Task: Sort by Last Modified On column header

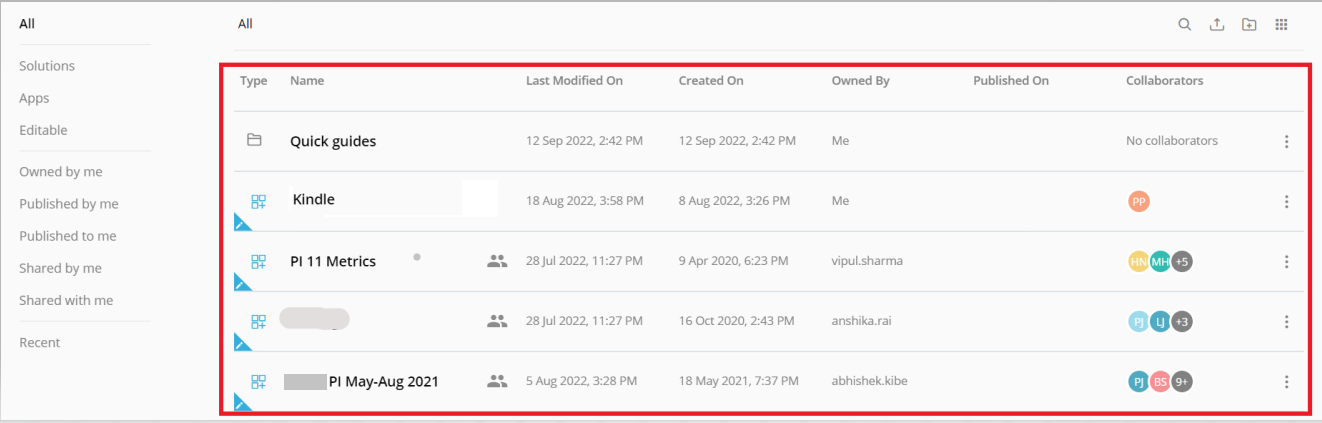Action: coord(574,81)
